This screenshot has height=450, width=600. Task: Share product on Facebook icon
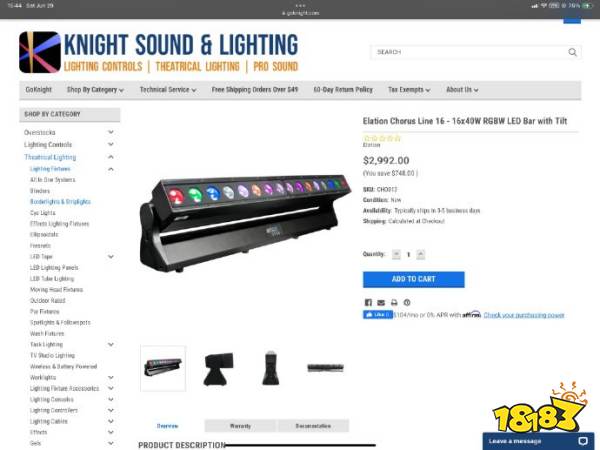368,302
